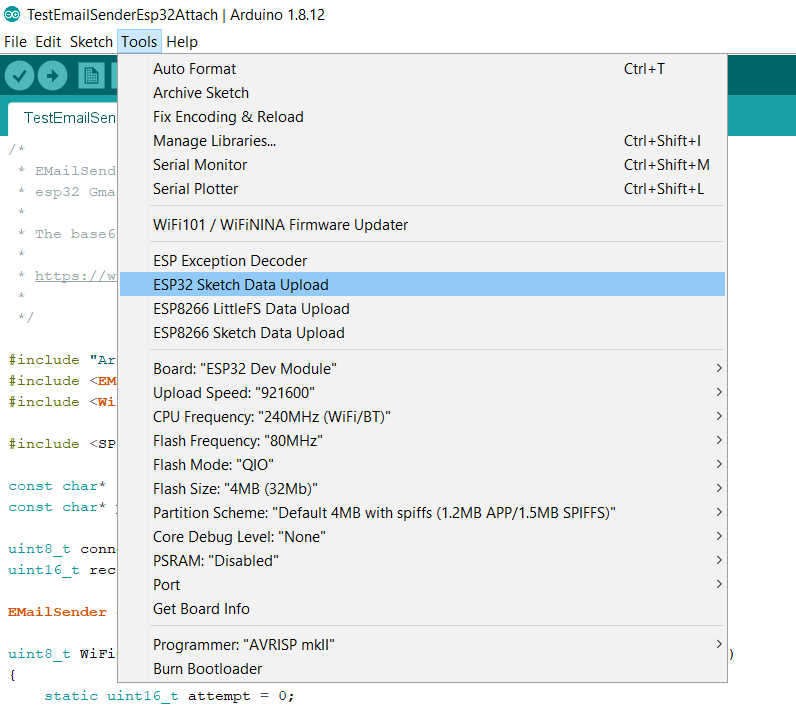This screenshot has height=707, width=796.
Task: Expand Board: "ESP32 Dev Module" submenu
Action: (422, 368)
